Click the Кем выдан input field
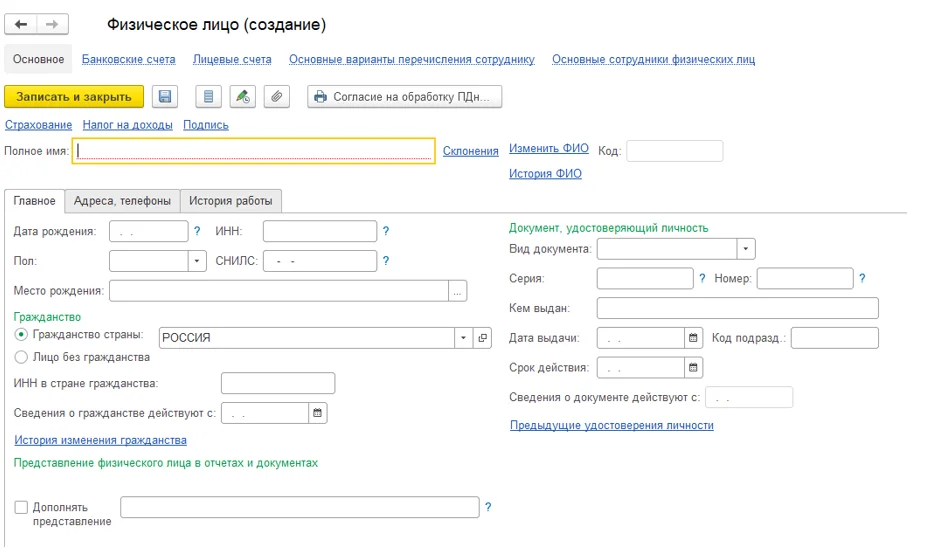This screenshot has height=554, width=926. [738, 308]
